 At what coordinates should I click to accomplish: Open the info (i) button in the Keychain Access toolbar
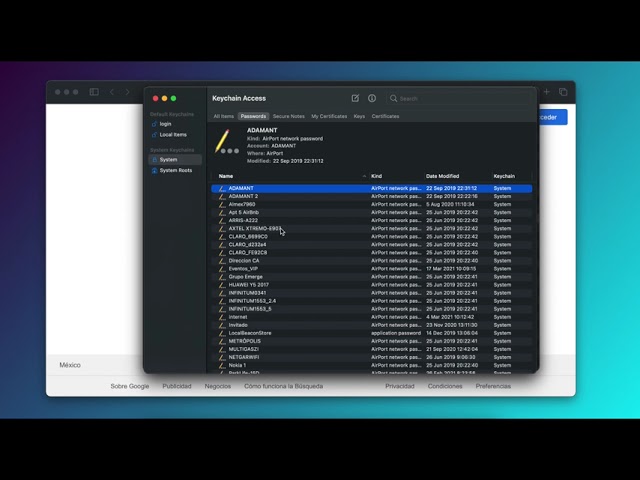point(372,98)
